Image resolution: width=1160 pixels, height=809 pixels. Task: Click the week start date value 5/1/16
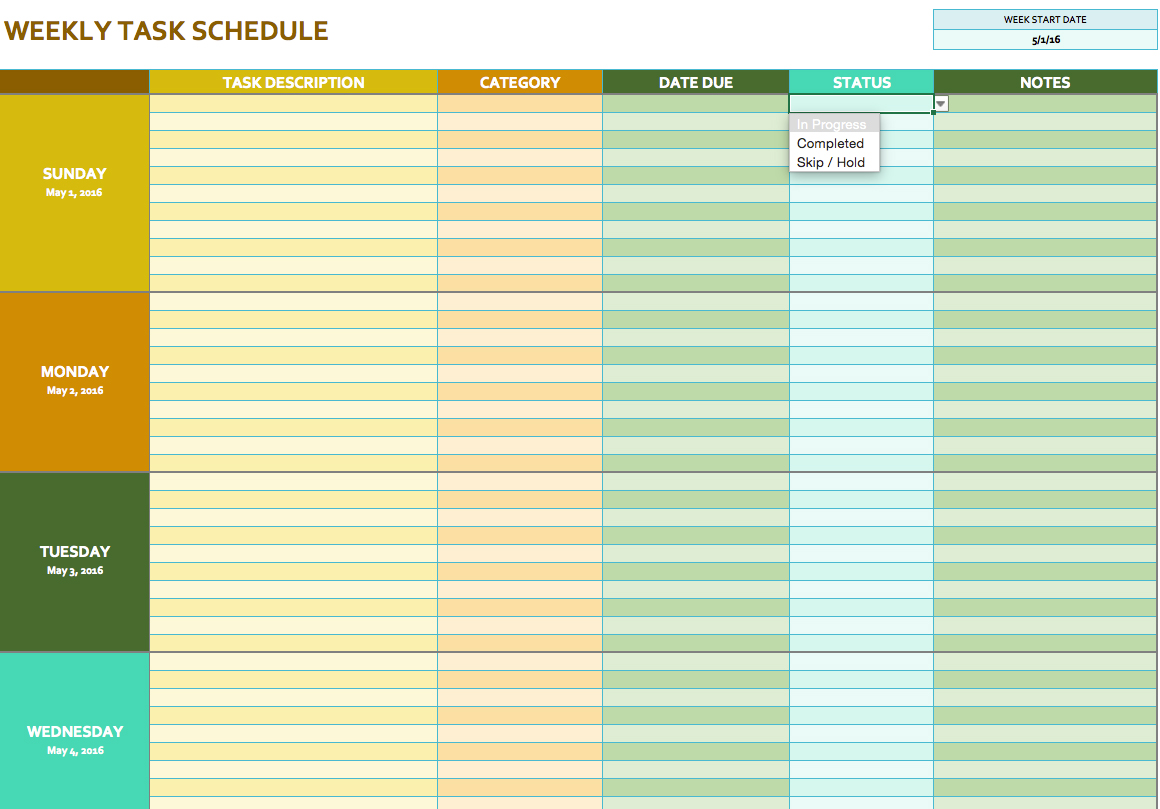tap(1045, 40)
